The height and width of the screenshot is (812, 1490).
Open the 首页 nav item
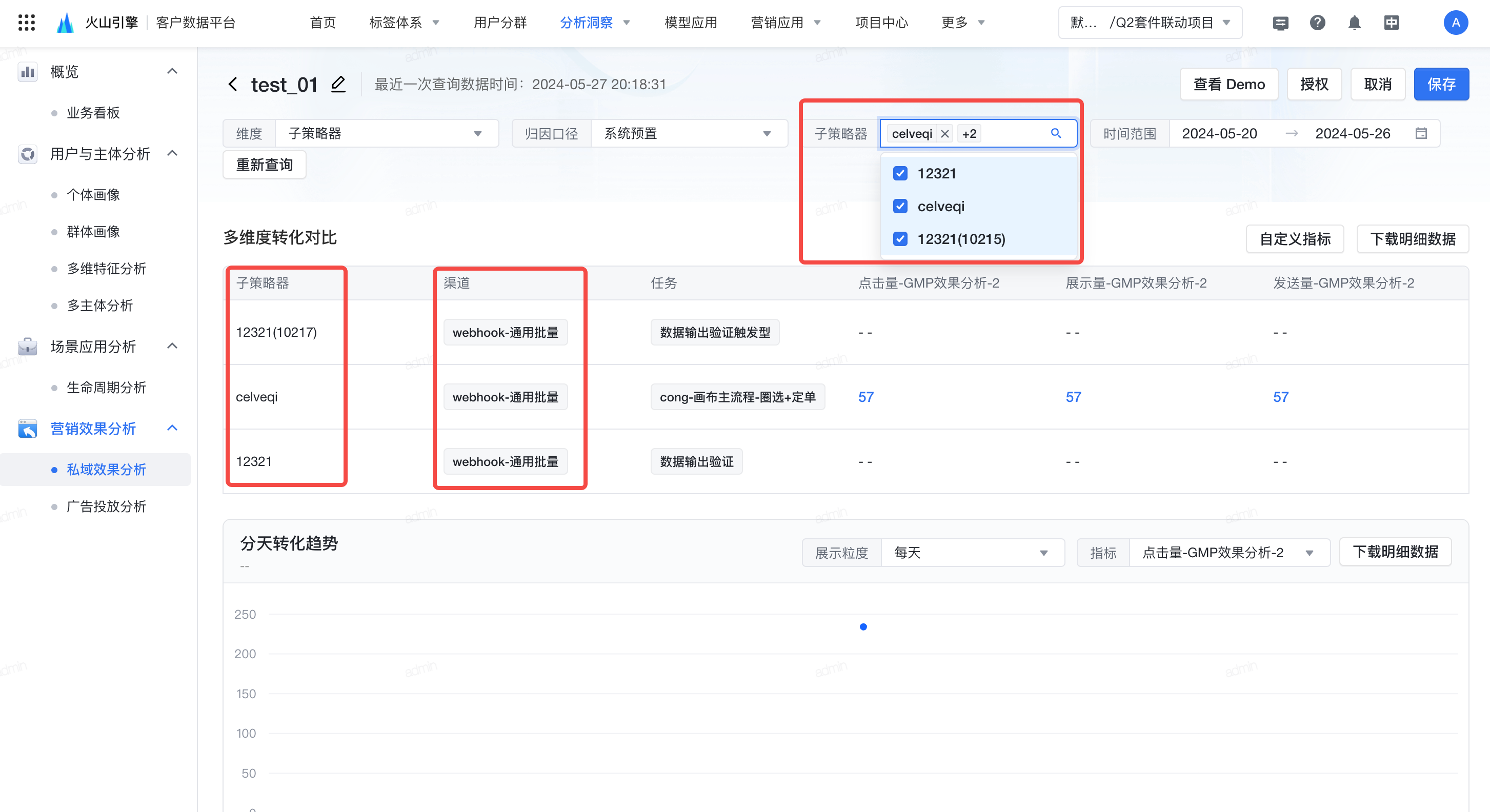click(x=323, y=23)
